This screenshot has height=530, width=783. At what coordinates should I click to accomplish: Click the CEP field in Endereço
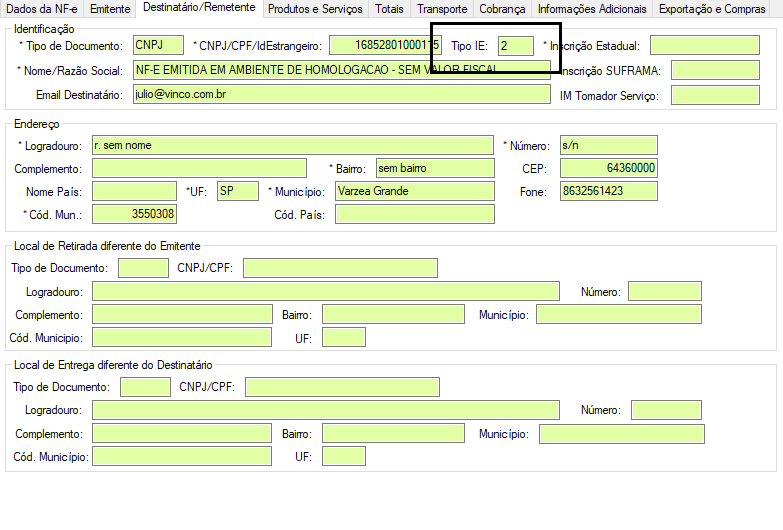(608, 168)
